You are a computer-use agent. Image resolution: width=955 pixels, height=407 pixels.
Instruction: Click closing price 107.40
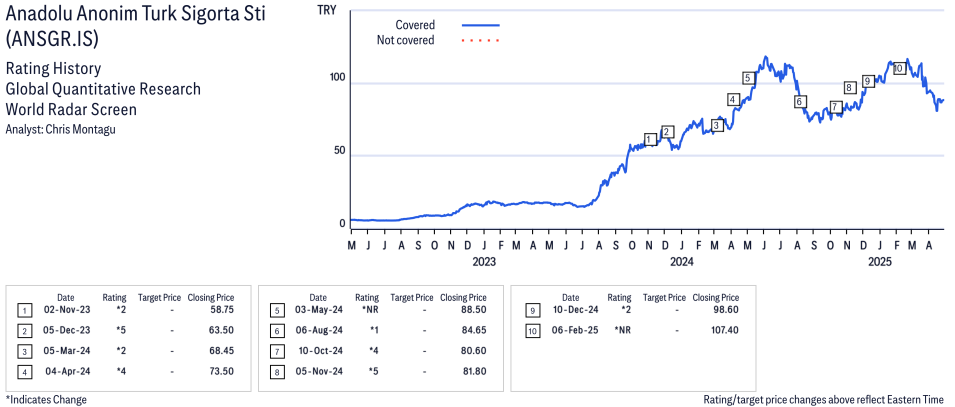[725, 331]
